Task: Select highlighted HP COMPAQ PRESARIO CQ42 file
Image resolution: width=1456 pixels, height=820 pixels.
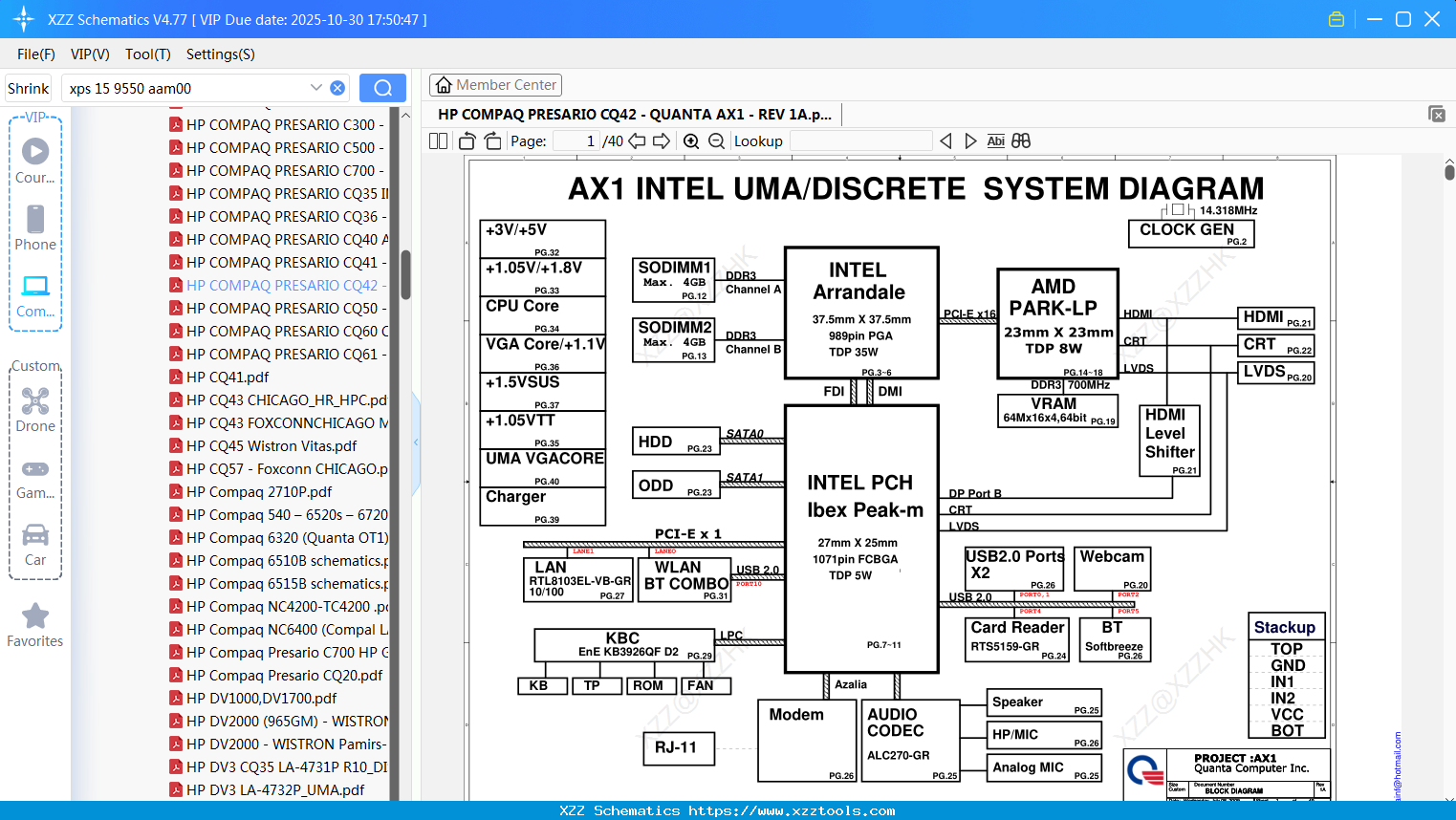Action: [x=277, y=285]
